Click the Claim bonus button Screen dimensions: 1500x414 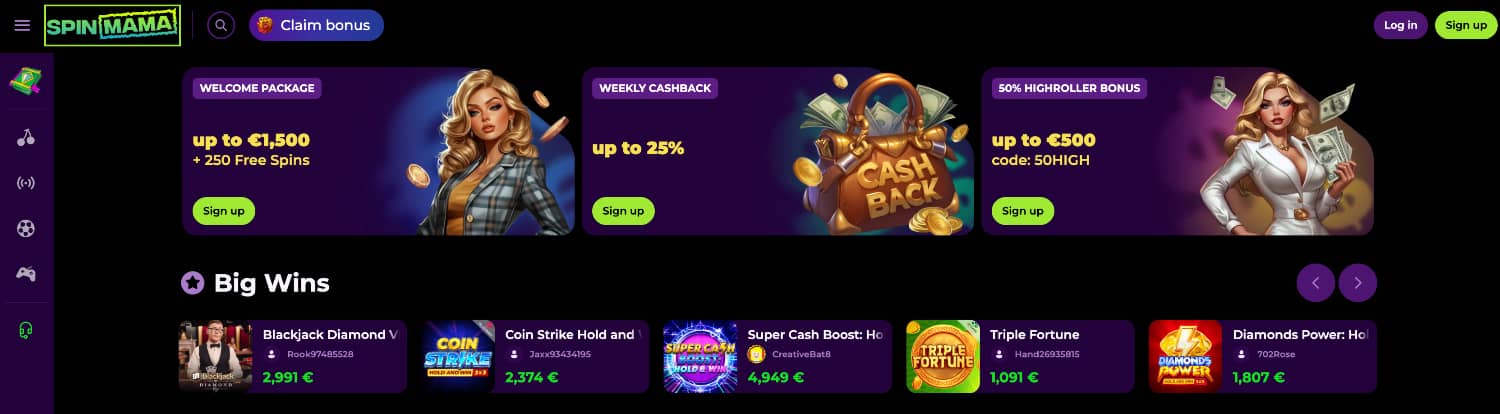[316, 25]
